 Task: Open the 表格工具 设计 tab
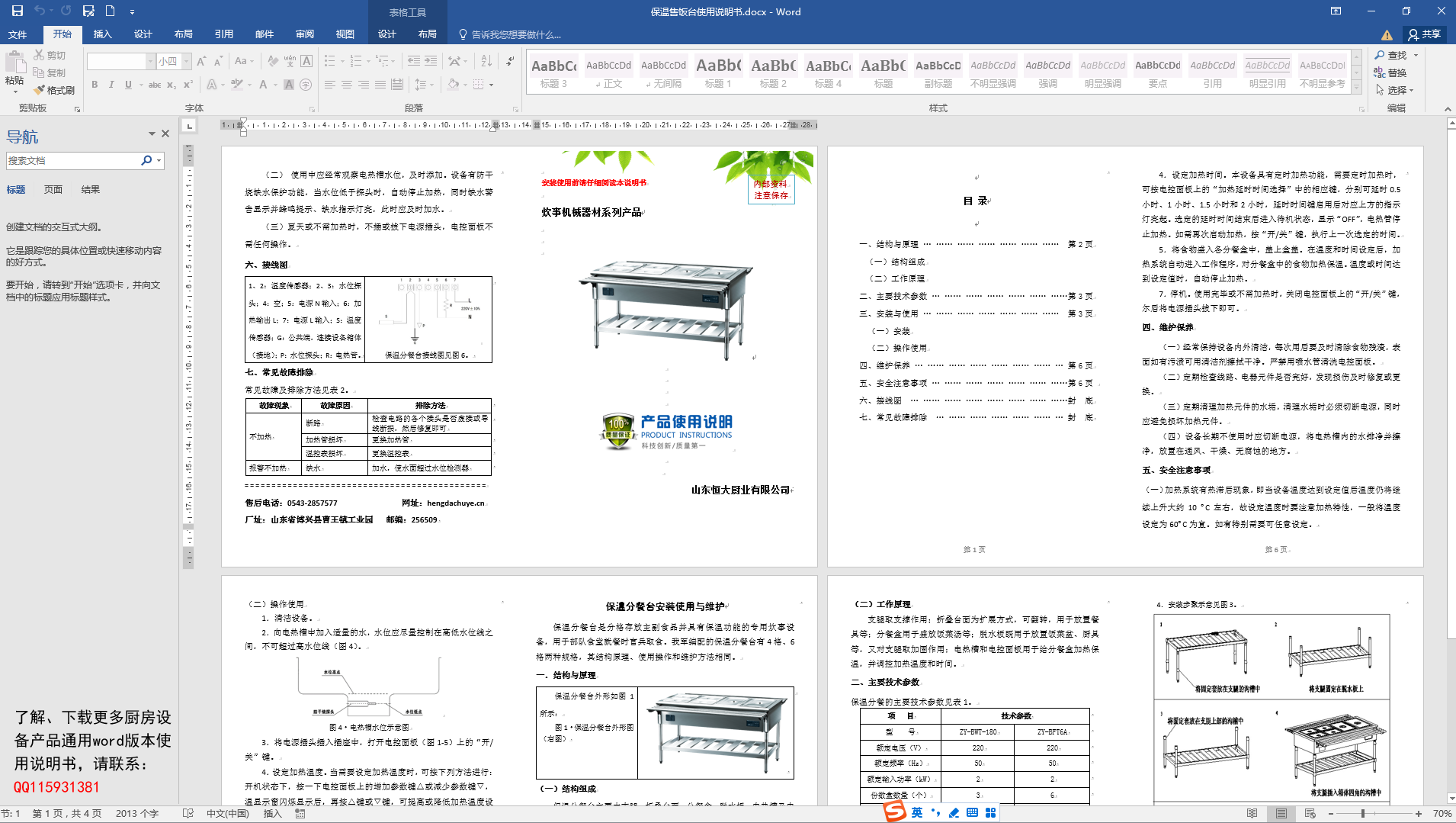click(386, 34)
